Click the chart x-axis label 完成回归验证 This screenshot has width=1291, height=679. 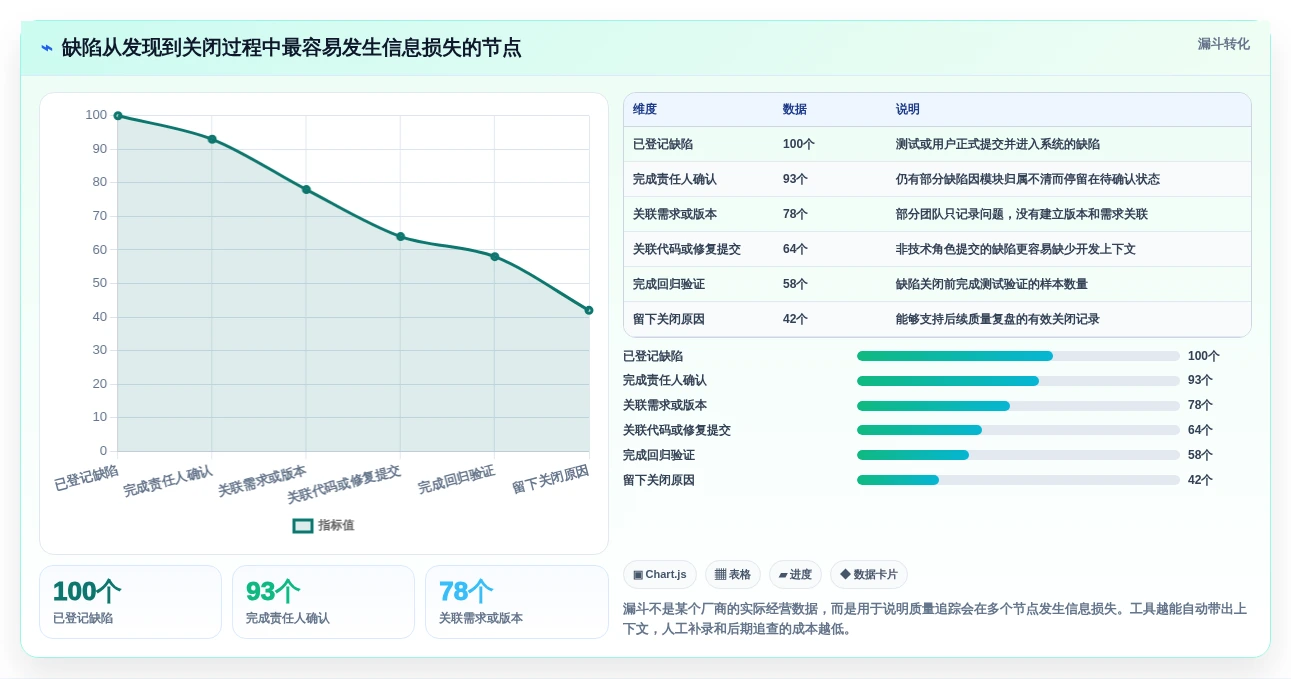pyautogui.click(x=456, y=479)
